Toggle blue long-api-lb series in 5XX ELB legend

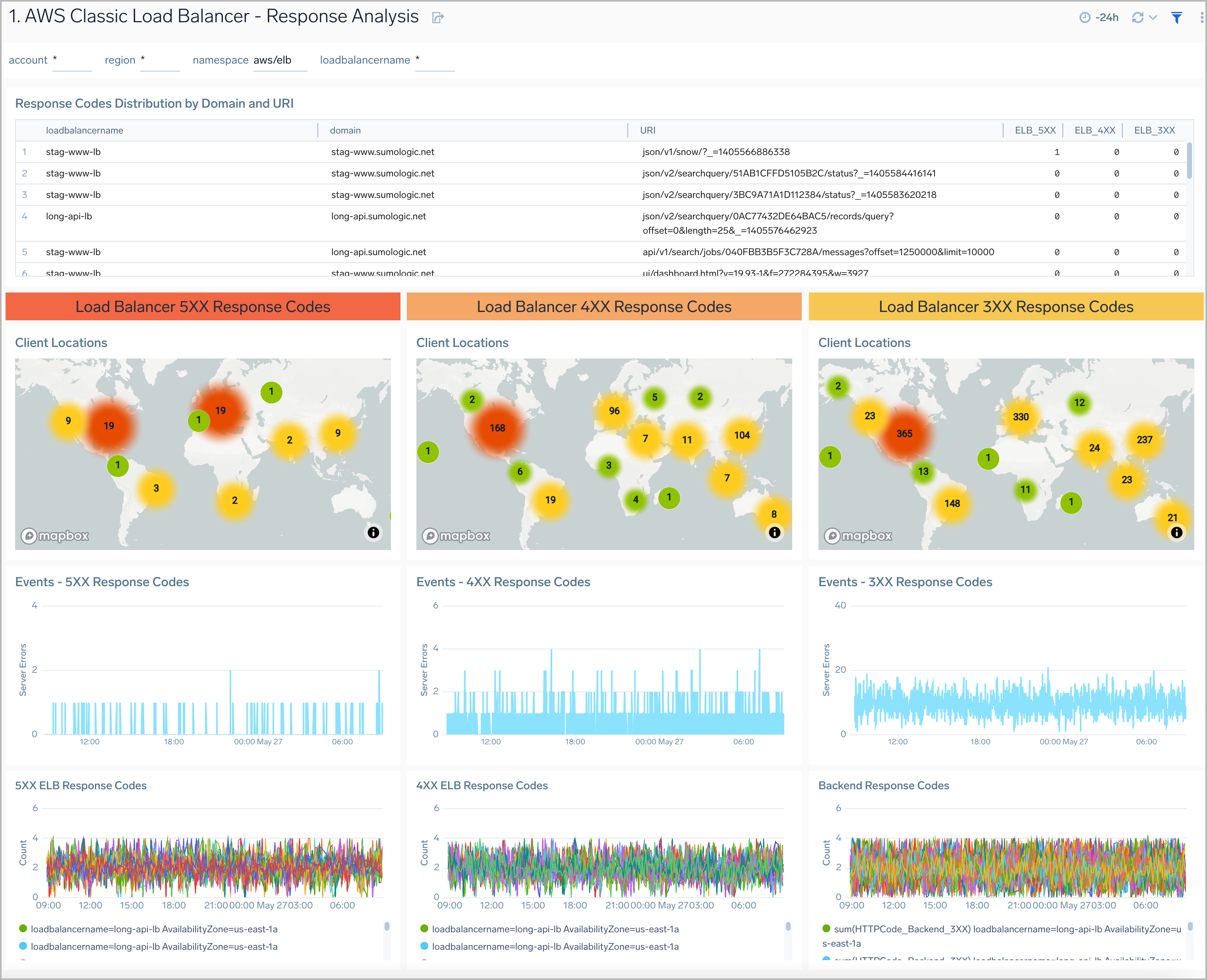[149, 946]
